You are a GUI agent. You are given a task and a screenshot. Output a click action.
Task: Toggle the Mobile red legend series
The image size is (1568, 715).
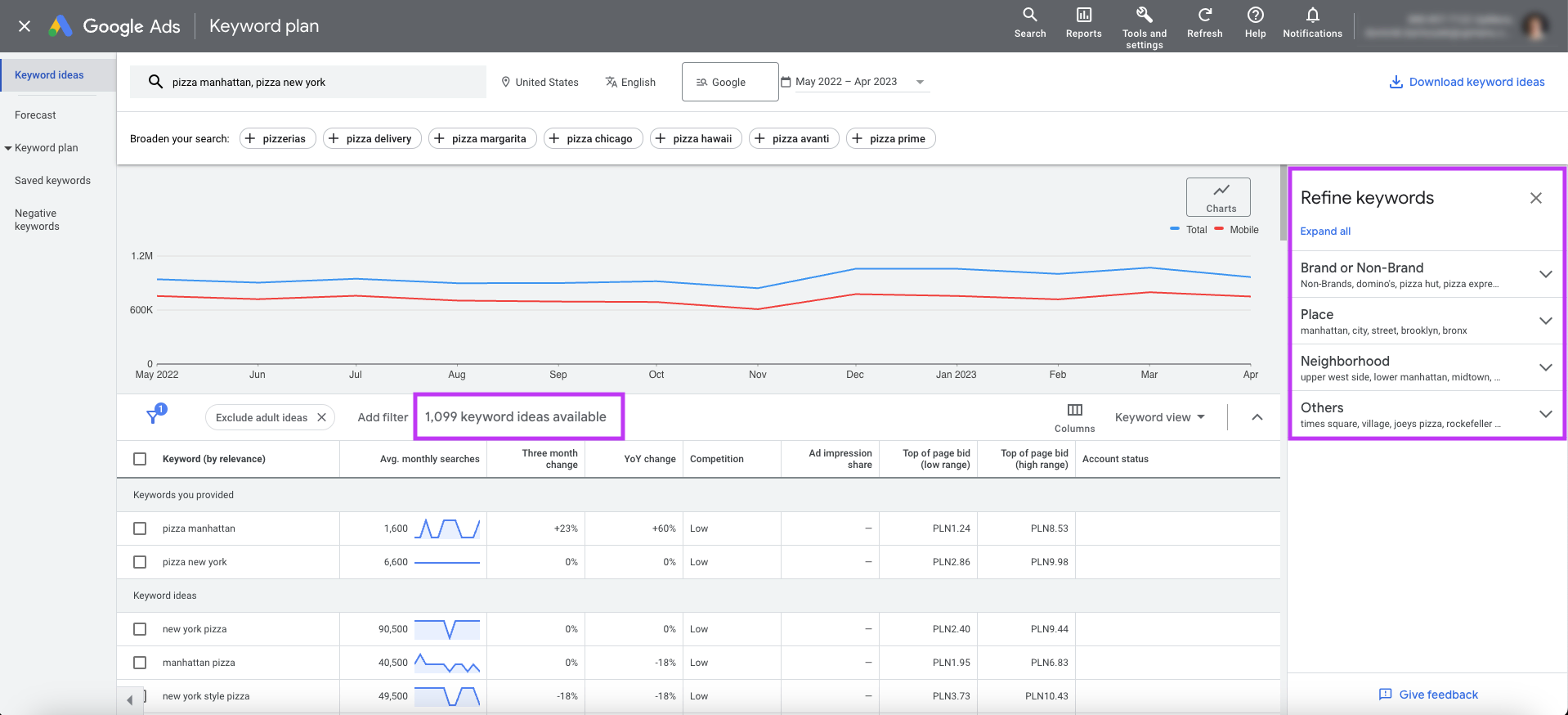[x=1237, y=230]
